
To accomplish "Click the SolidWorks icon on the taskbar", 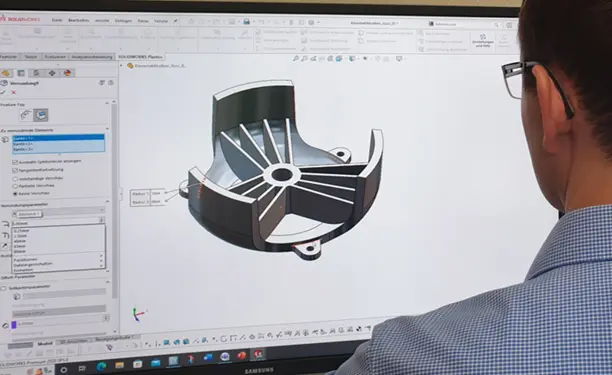I will (258, 354).
